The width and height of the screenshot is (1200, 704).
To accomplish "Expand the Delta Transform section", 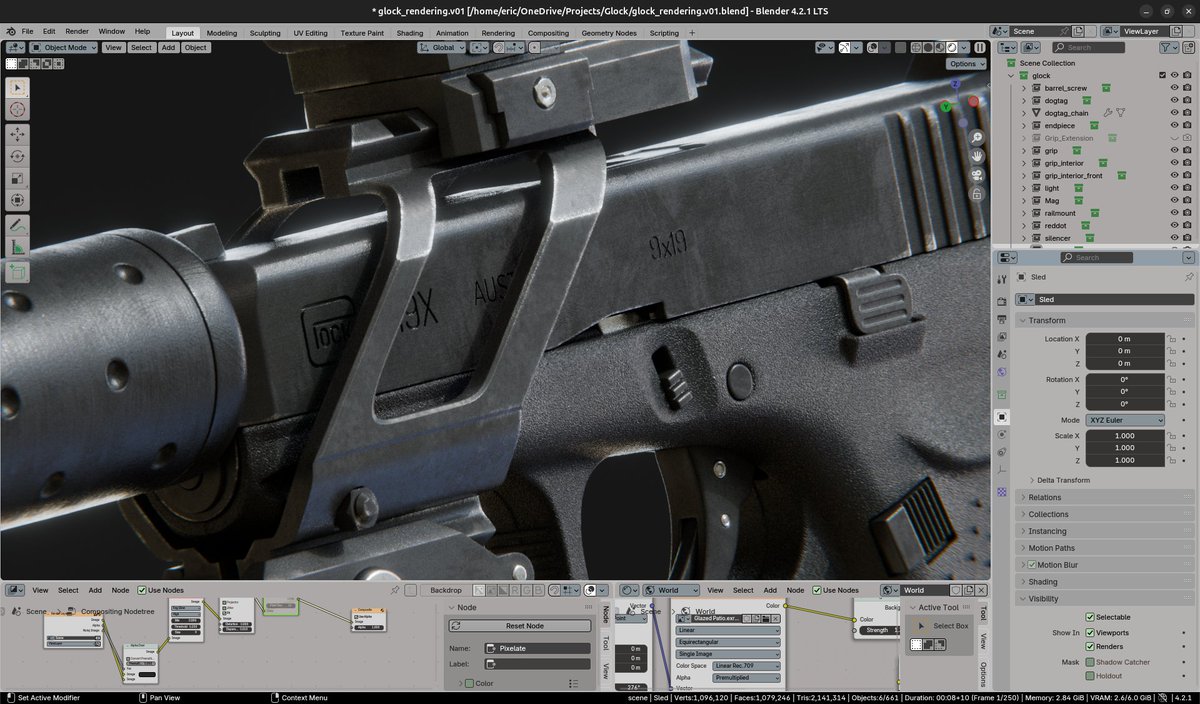I will coord(1062,480).
